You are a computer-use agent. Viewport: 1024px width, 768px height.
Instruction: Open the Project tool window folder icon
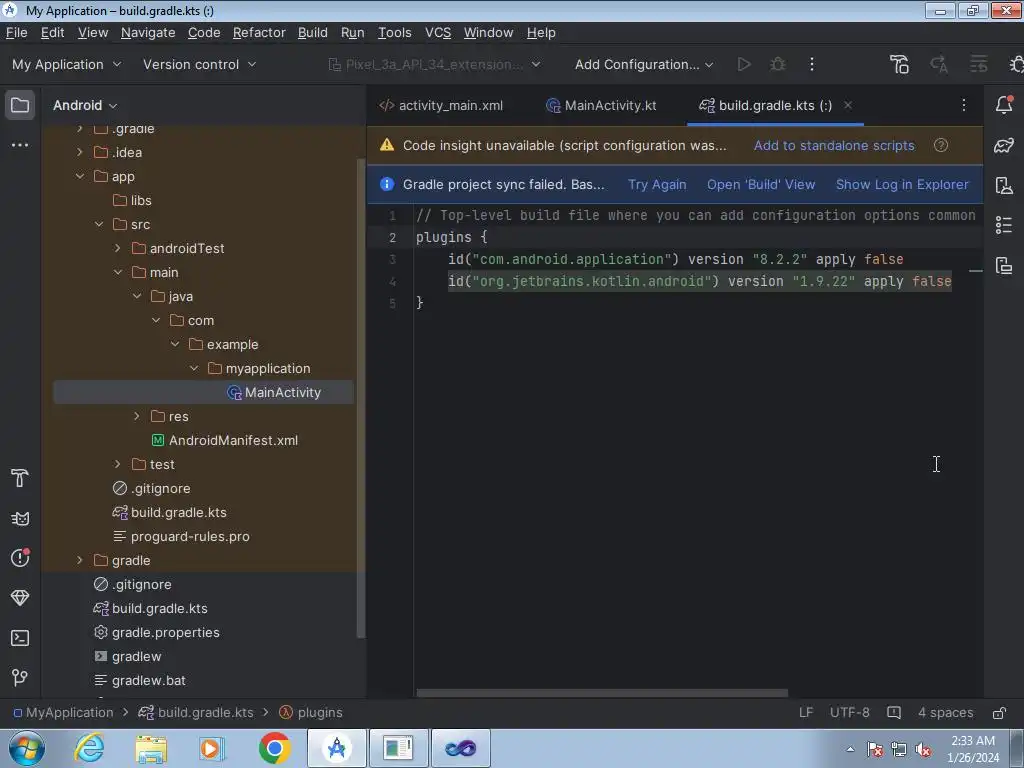(x=20, y=105)
